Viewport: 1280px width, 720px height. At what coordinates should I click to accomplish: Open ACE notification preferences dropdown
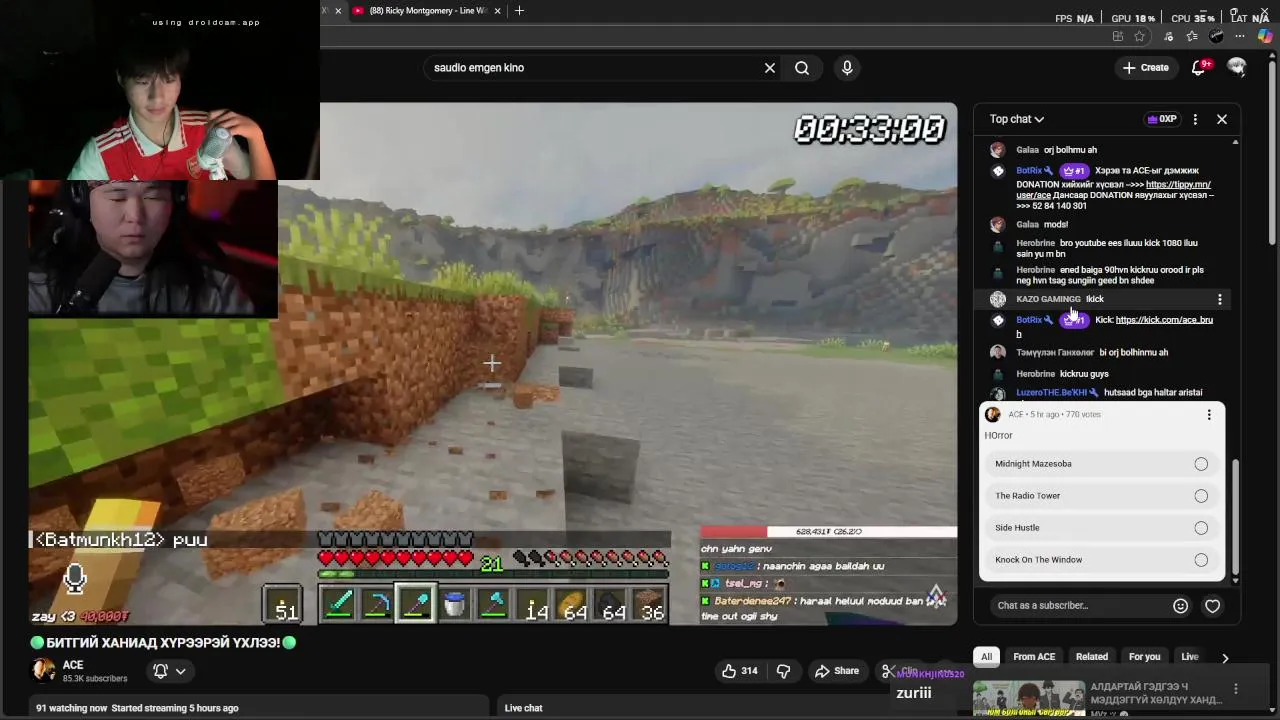coord(169,671)
